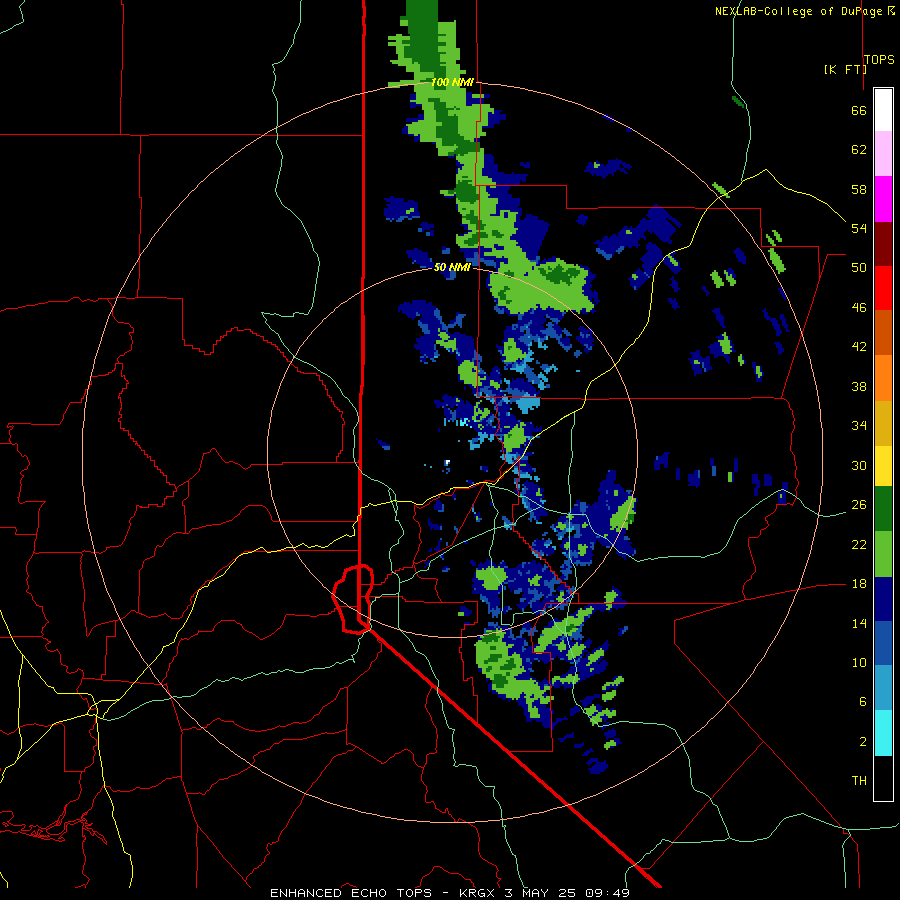Screen dimensions: 900x900
Task: Click the dark red 50-54 kft swatch
Action: (883, 244)
